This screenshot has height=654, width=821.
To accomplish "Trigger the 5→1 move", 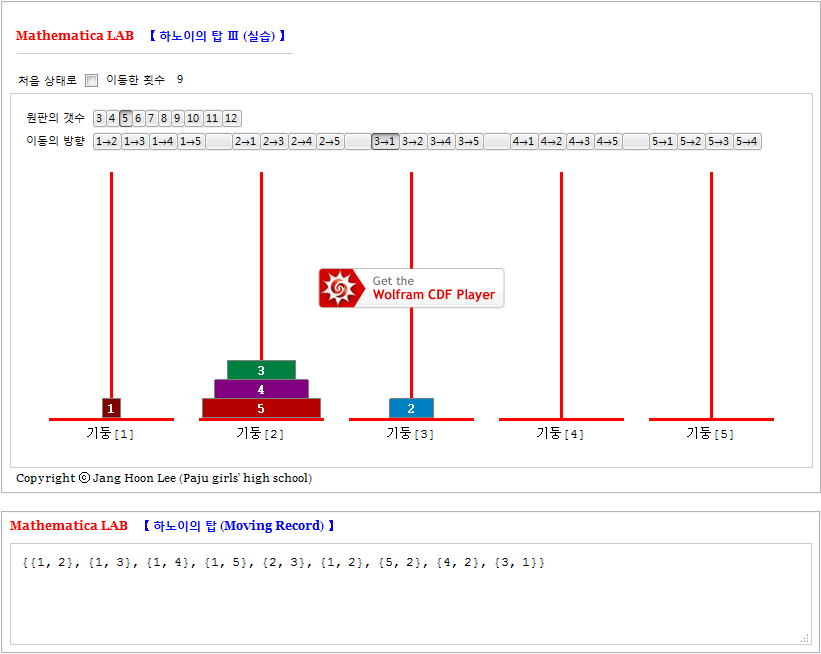I will pyautogui.click(x=663, y=141).
